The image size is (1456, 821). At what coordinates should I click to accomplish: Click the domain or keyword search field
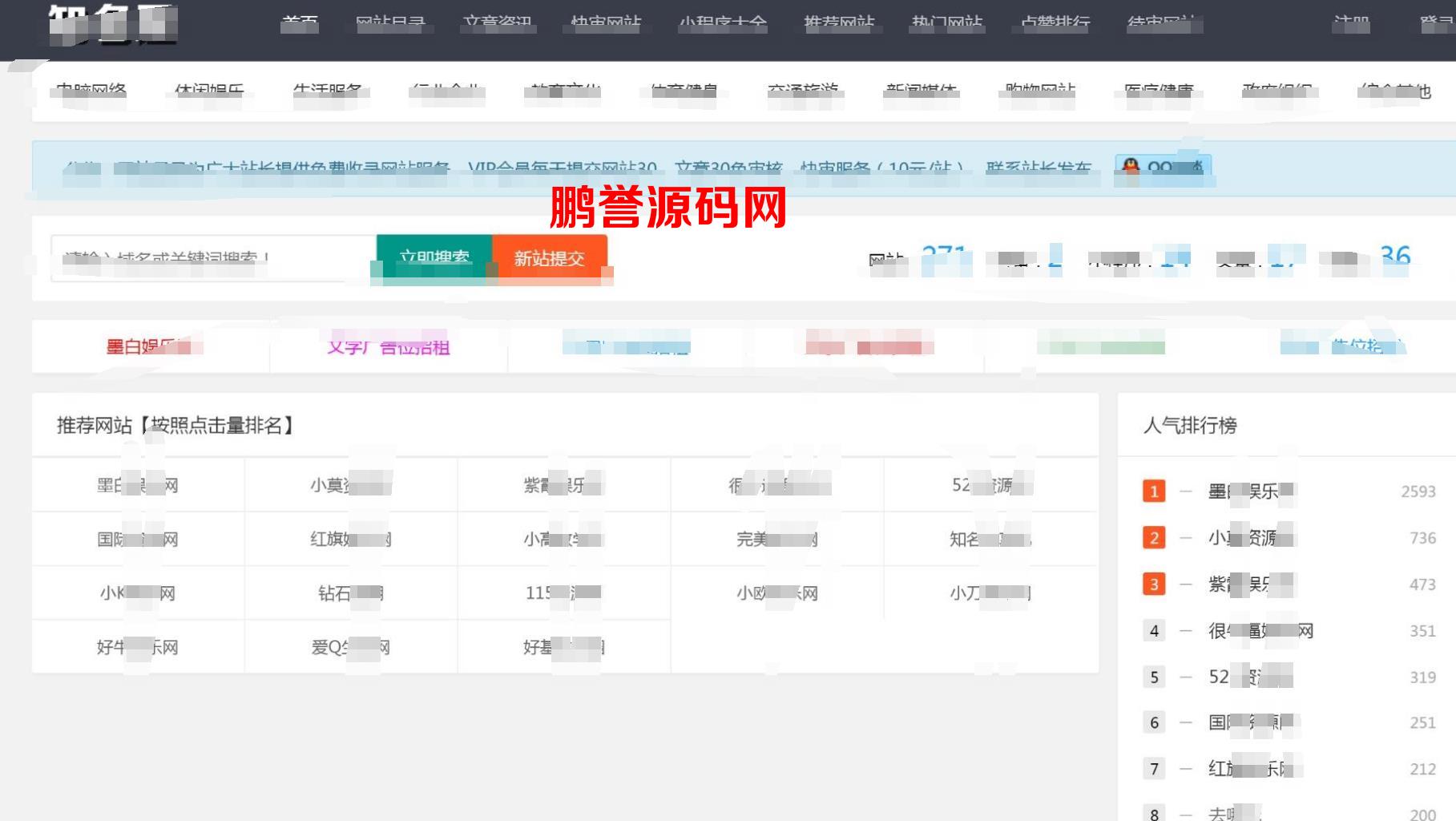(213, 258)
